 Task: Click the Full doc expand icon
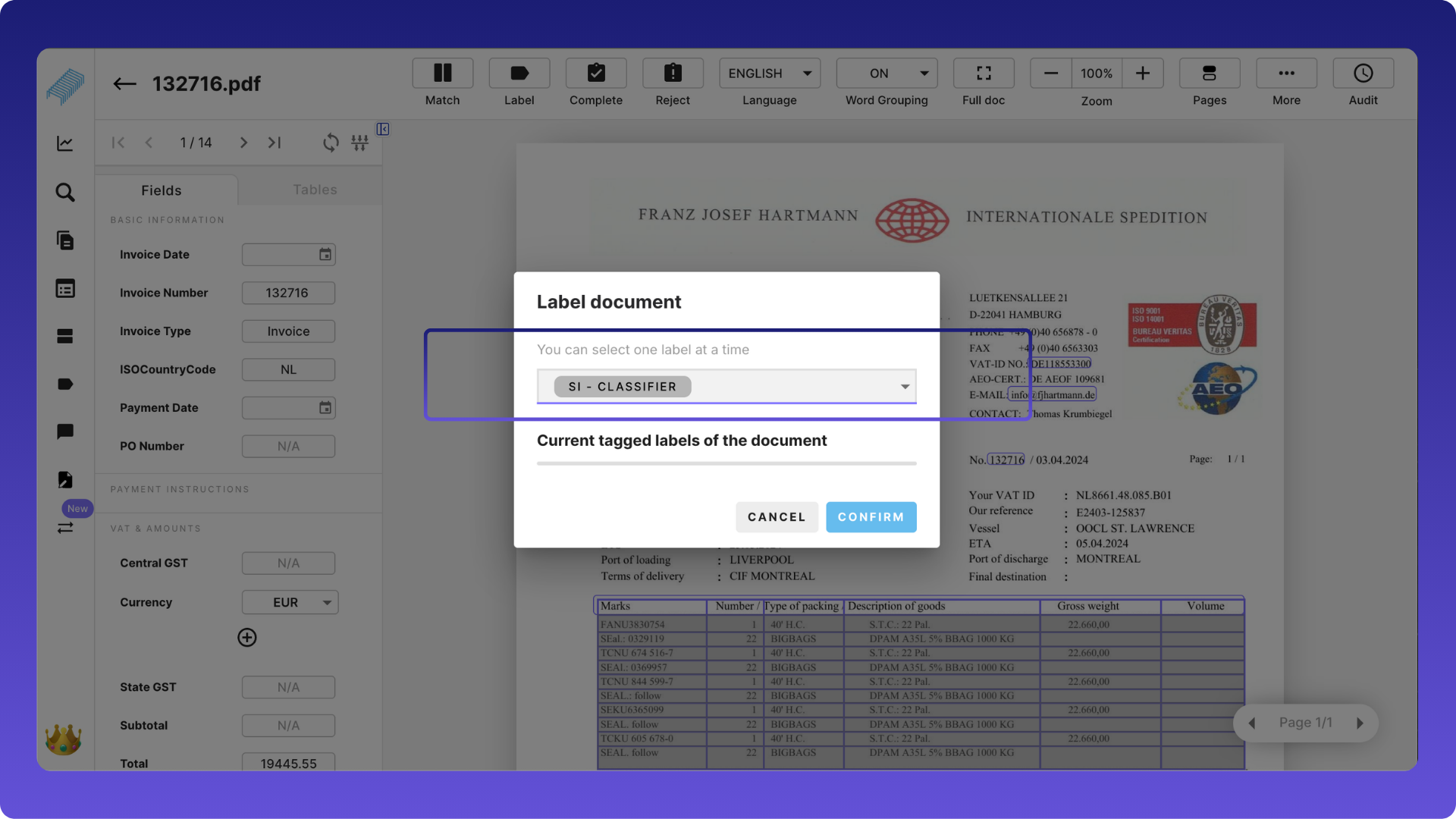984,73
